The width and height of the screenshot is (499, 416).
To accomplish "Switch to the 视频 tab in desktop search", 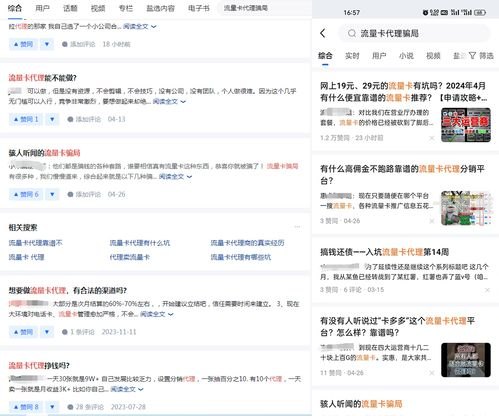I will (98, 8).
